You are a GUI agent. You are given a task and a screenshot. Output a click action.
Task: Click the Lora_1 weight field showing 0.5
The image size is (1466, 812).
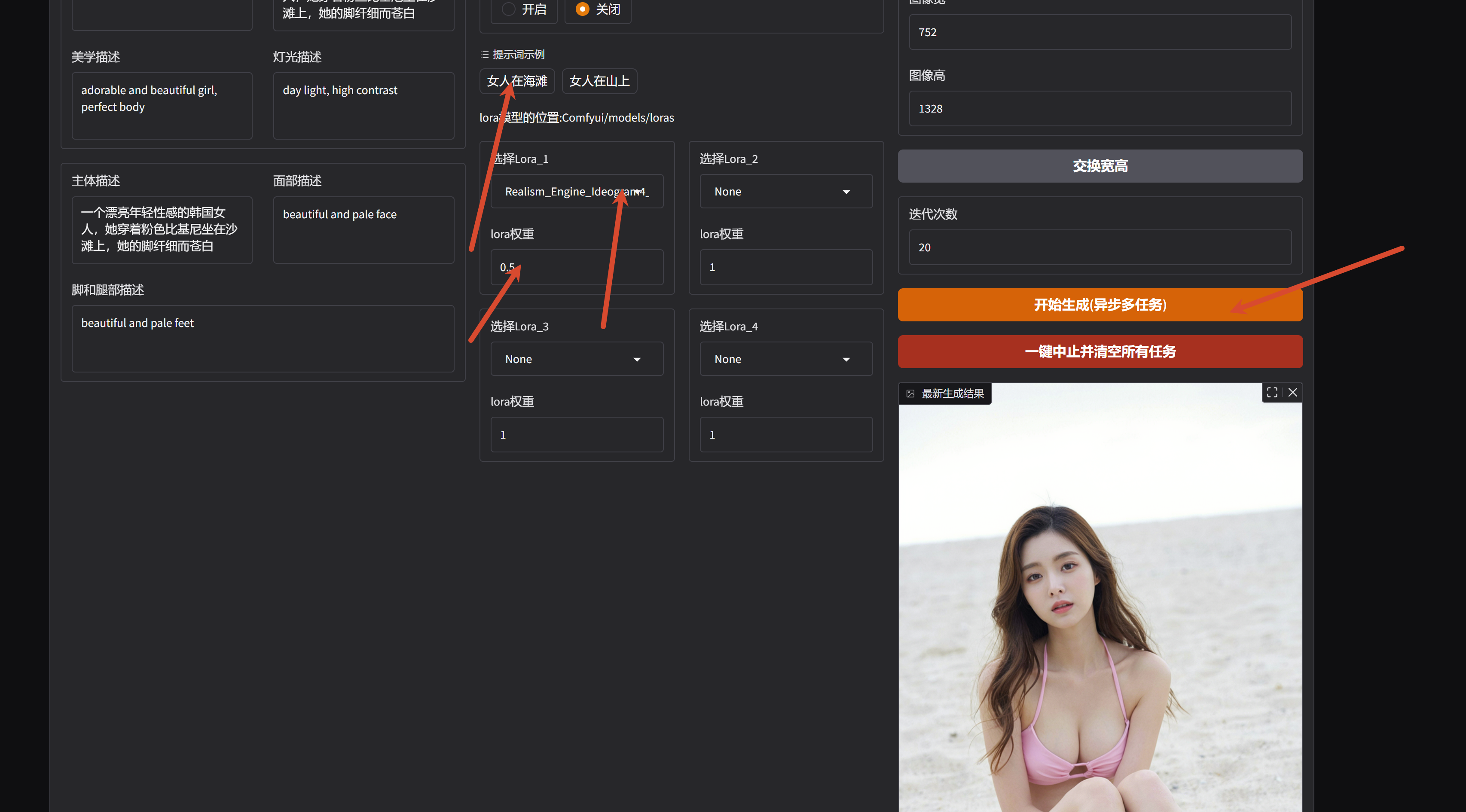[577, 267]
